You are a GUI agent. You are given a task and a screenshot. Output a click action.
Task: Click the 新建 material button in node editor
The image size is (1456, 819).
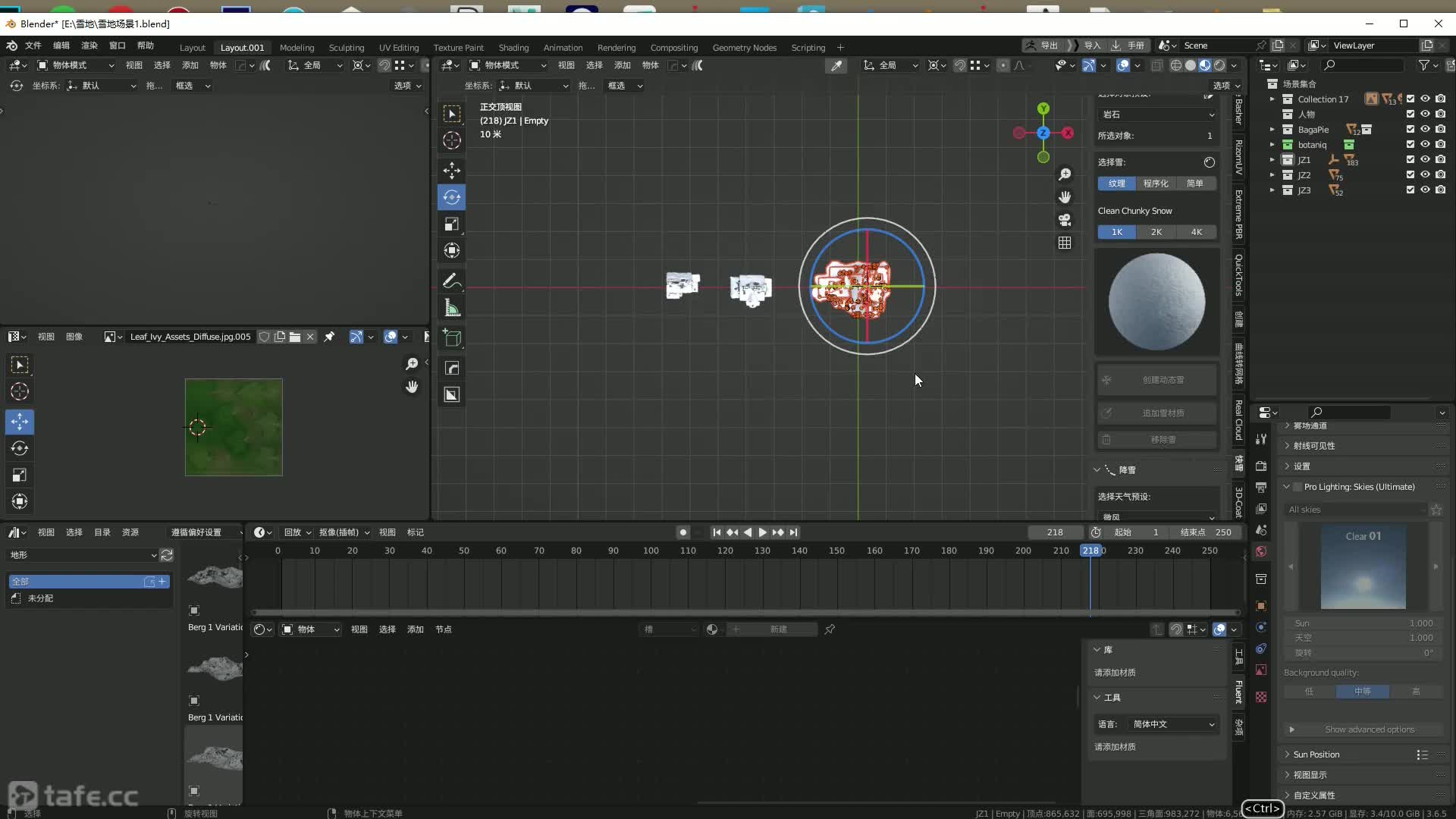(x=772, y=629)
